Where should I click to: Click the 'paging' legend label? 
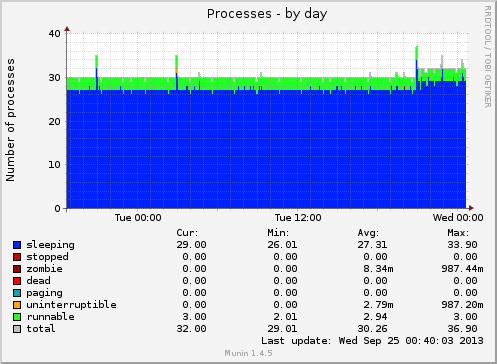tap(45, 293)
